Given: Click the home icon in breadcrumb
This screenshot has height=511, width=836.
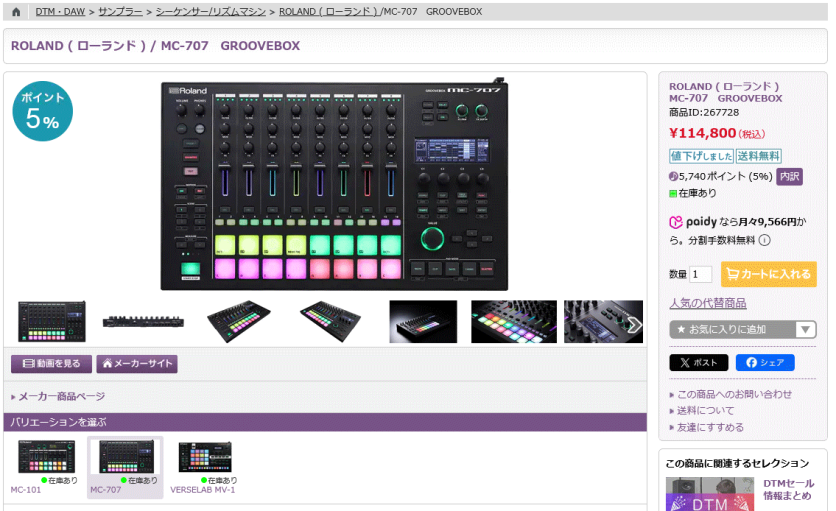Looking at the screenshot, I should click(x=16, y=12).
